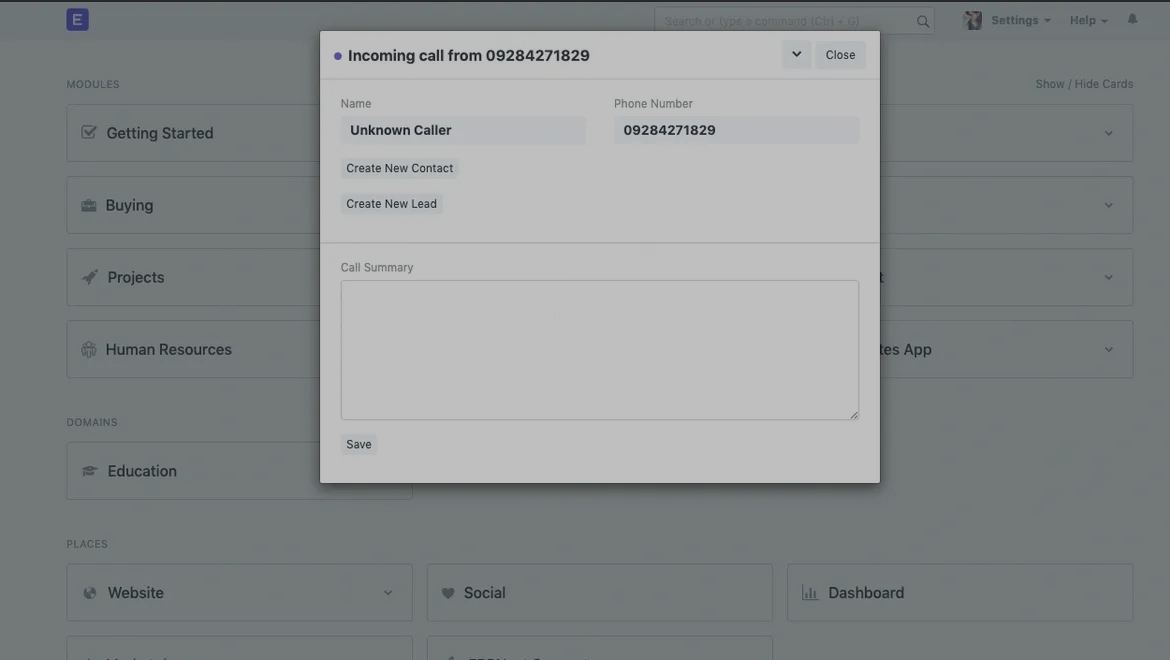The width and height of the screenshot is (1170, 660).
Task: Save the call summary
Action: 359,444
